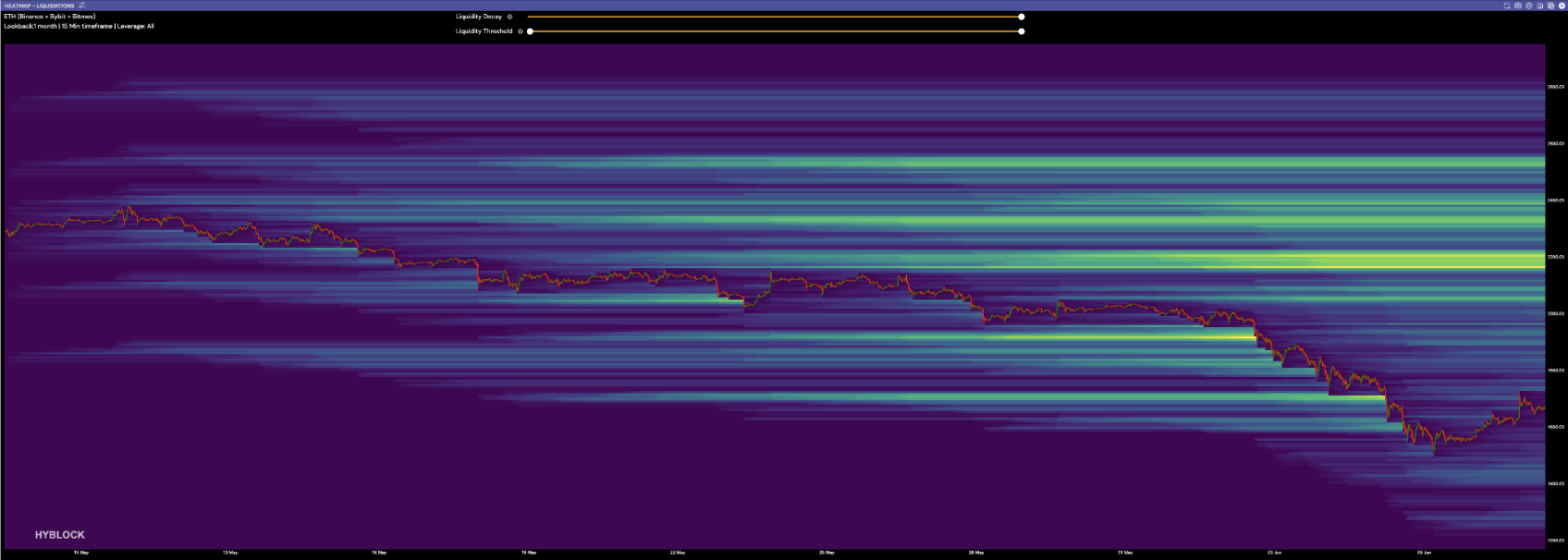Click the "22 May" date on the time axis
Screen dimensions: 1568x560
tap(678, 553)
